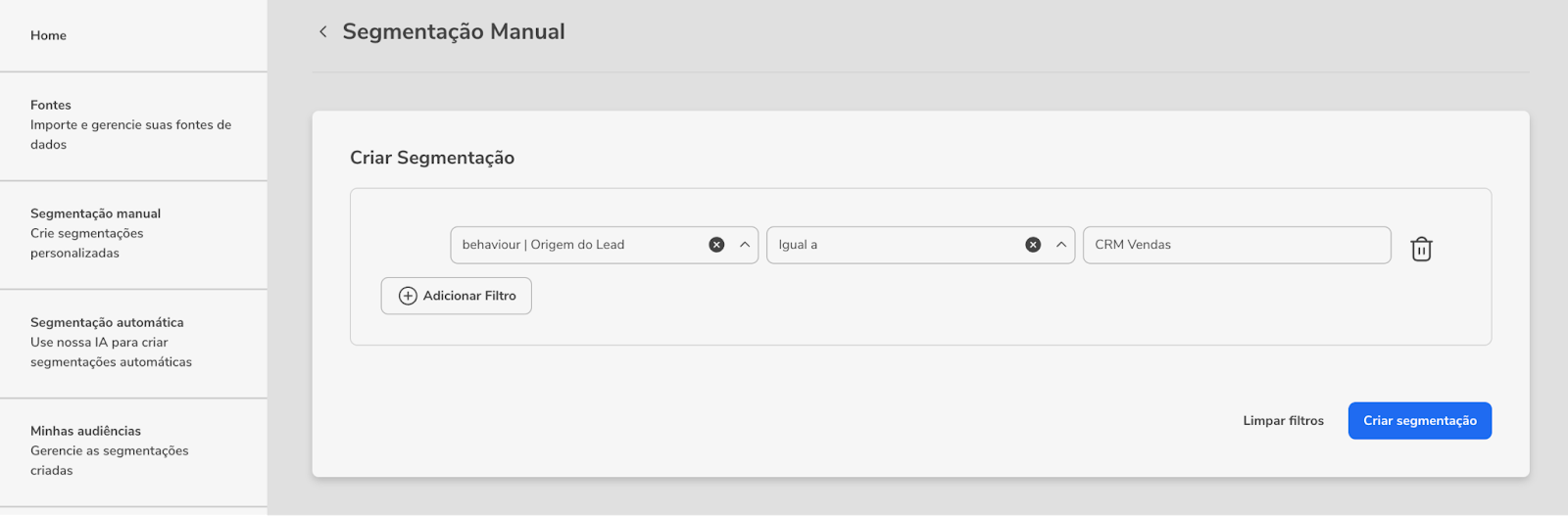Go to Minhas audiências
The height and width of the screenshot is (516, 1568).
(x=133, y=451)
